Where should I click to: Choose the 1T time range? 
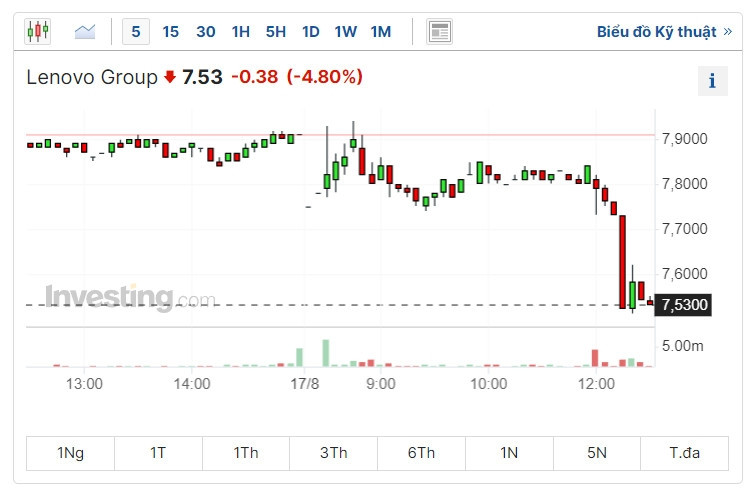tap(158, 453)
